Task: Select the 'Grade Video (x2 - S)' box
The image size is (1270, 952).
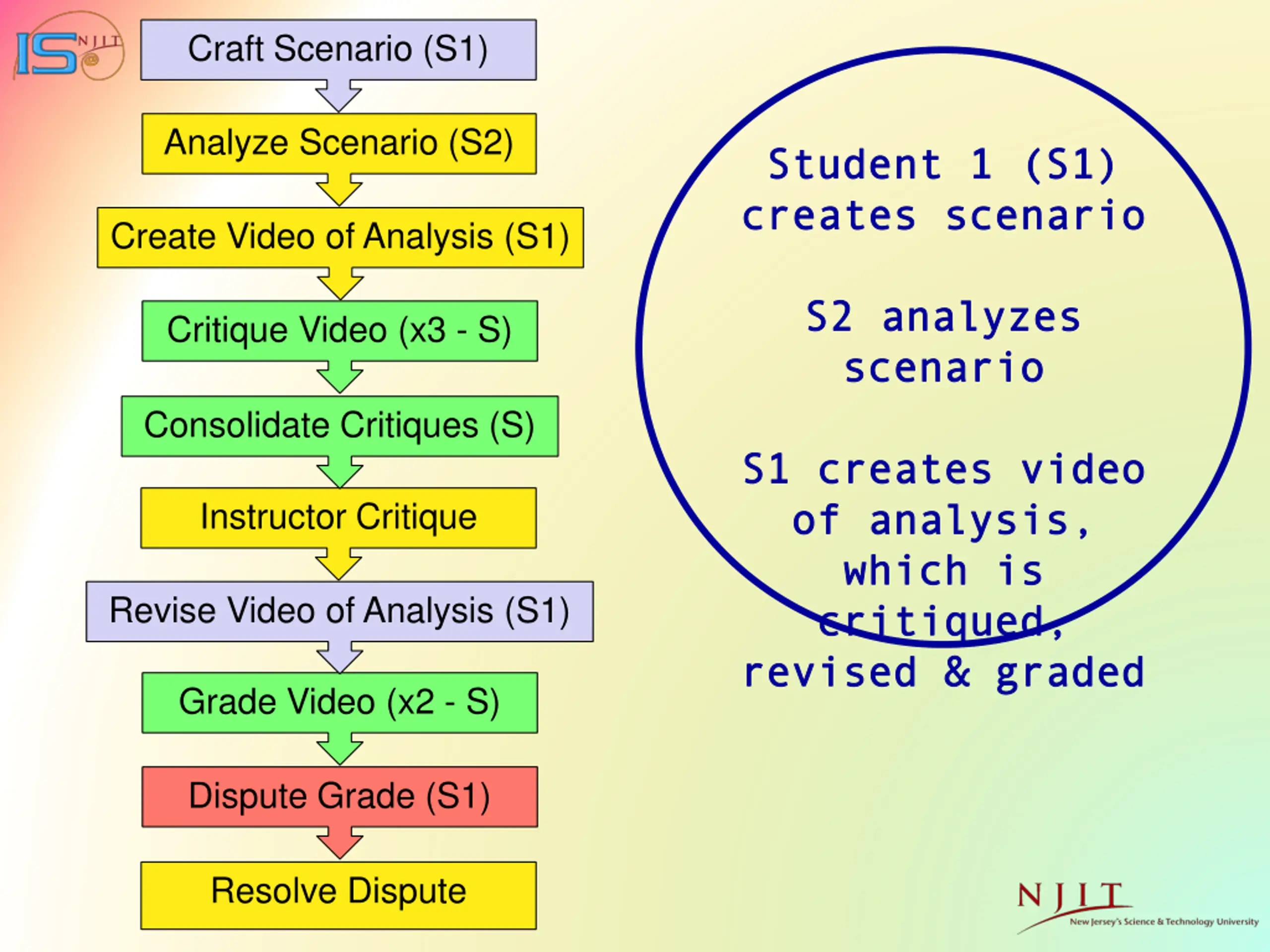Action: [340, 703]
